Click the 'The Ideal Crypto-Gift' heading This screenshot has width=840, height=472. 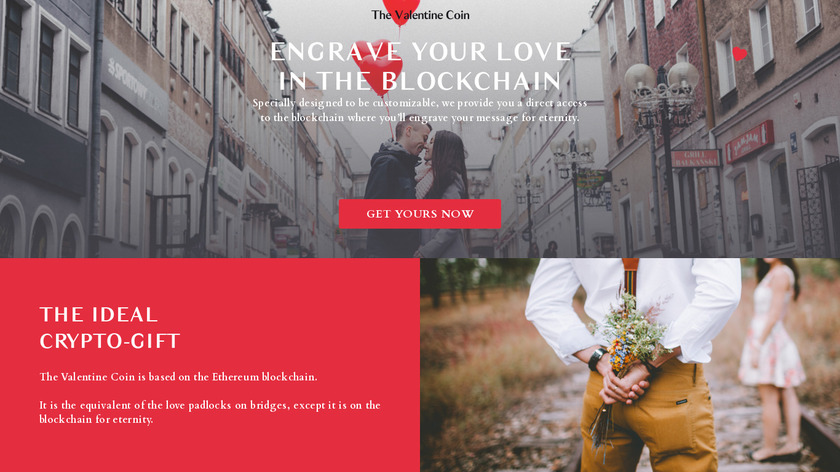tap(110, 327)
